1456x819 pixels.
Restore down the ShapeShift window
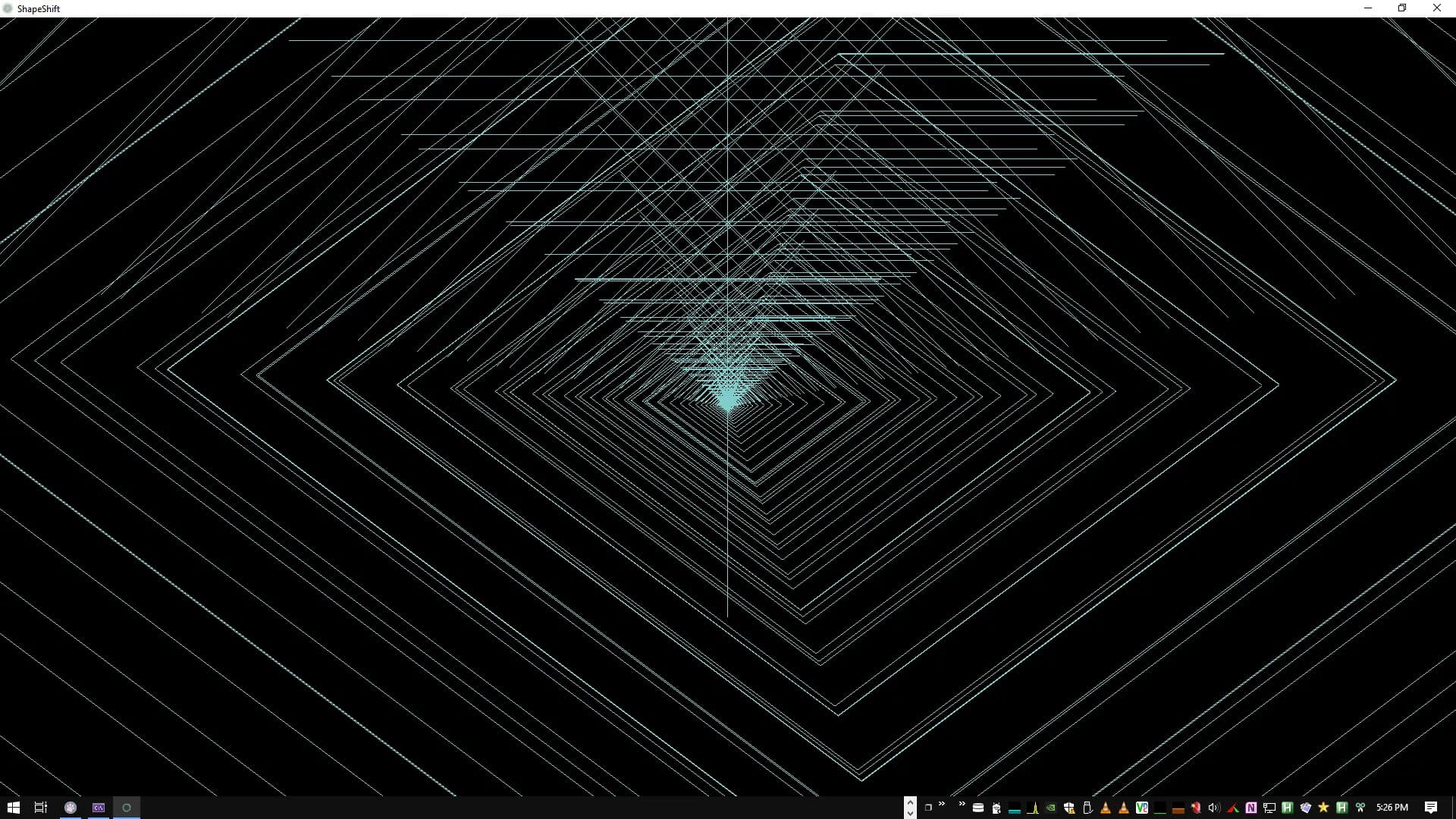[x=1402, y=8]
